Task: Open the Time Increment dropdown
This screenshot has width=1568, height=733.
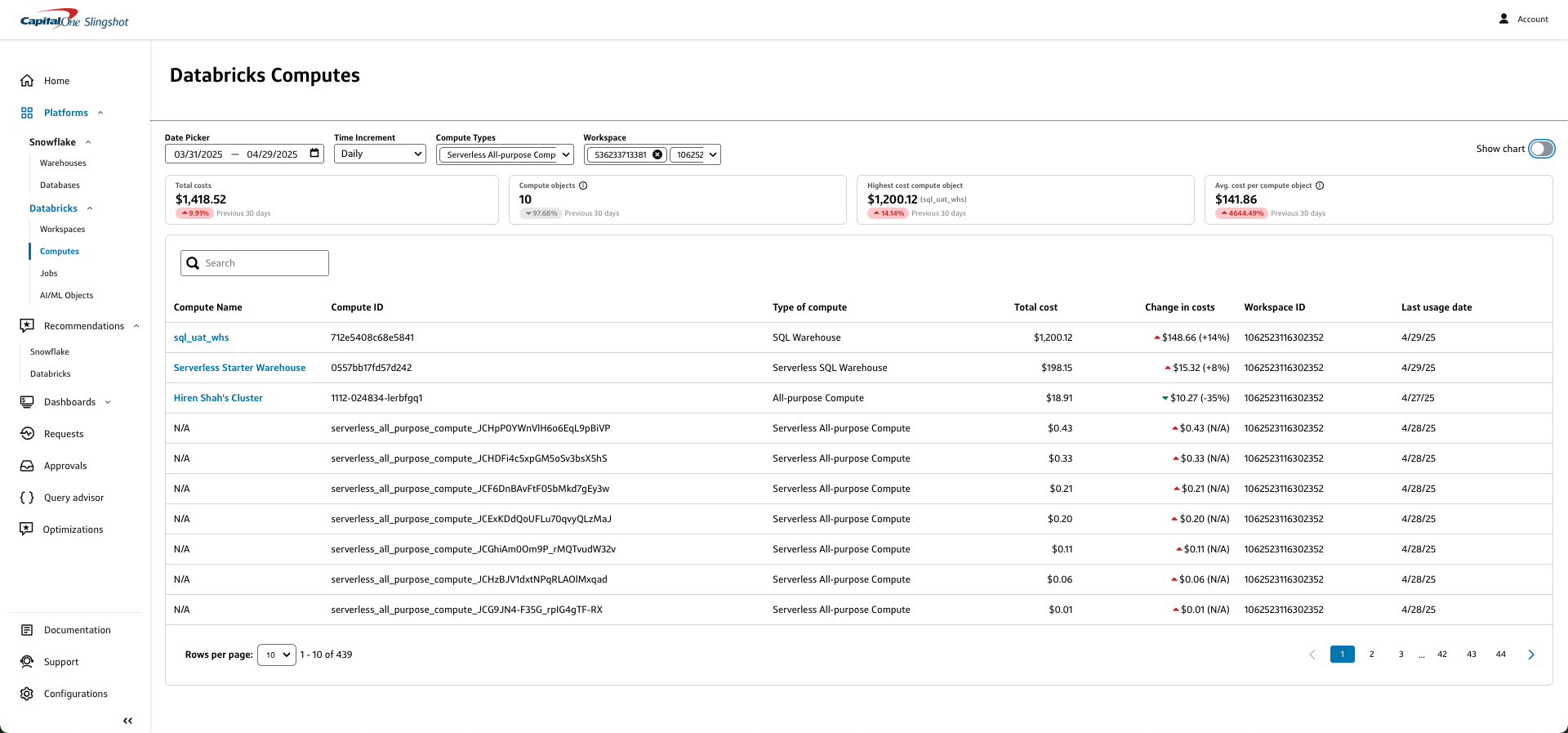Action: pos(380,154)
